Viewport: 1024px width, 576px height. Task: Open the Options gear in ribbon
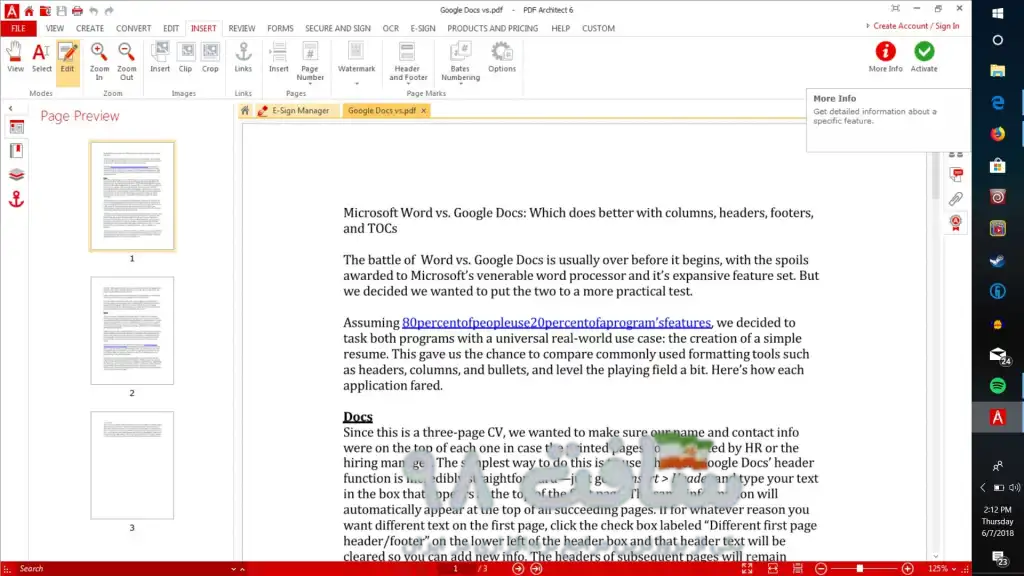(502, 57)
